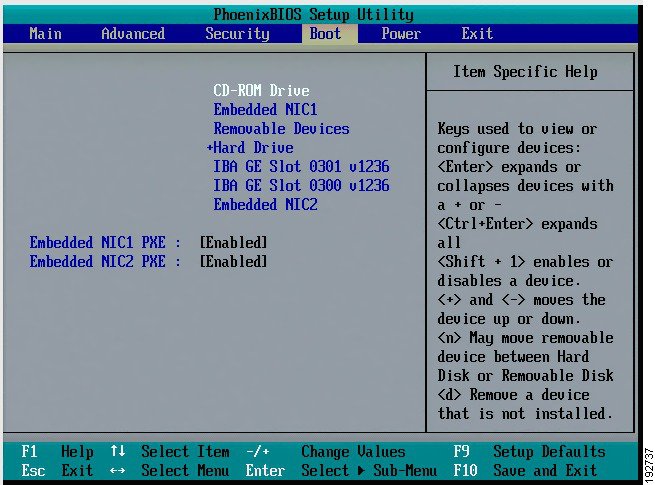The image size is (655, 485).
Task: Select IBA GE Slot 0301 v1236
Action: tap(301, 167)
